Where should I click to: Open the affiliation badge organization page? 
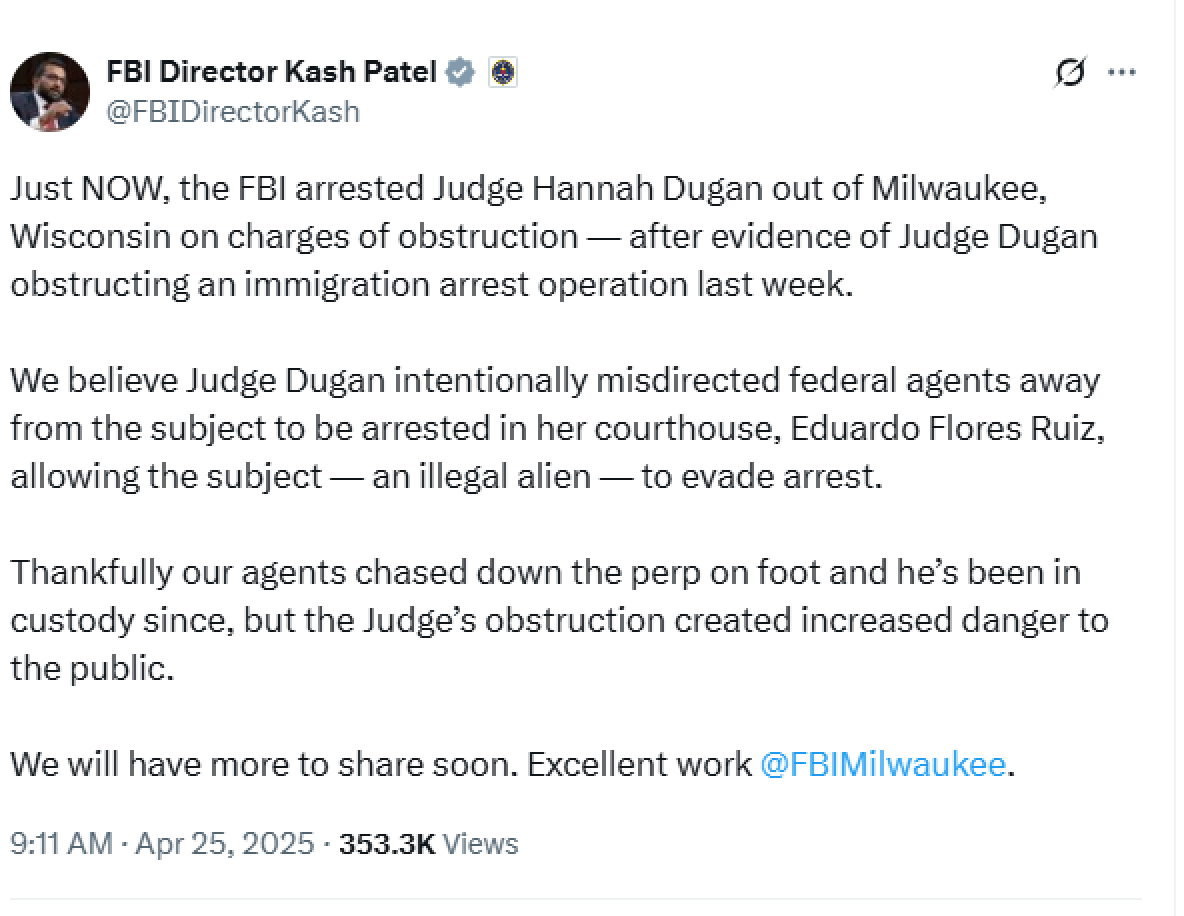[504, 71]
